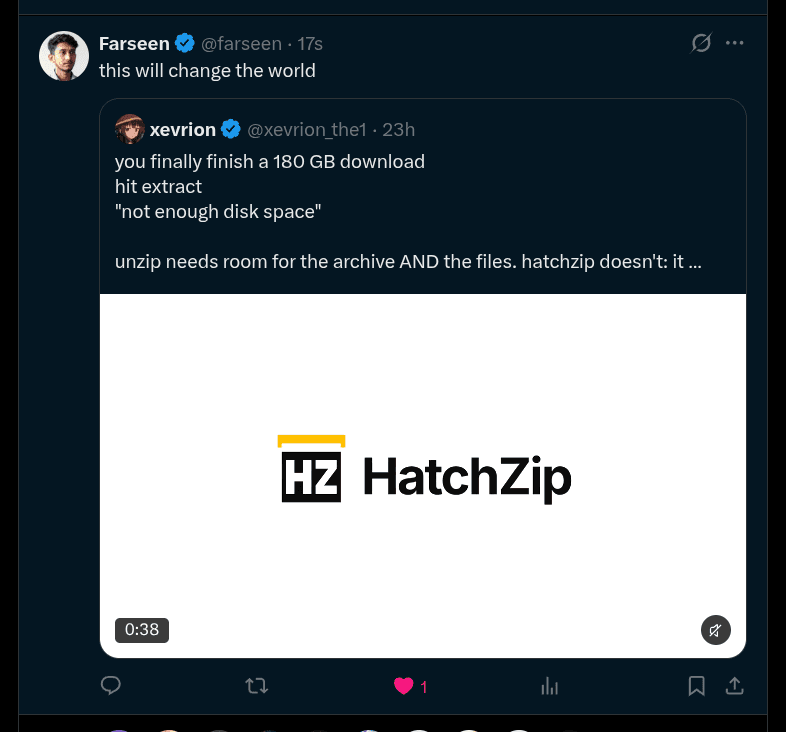Open Farseen display name link
The width and height of the screenshot is (786, 732).
[x=134, y=44]
